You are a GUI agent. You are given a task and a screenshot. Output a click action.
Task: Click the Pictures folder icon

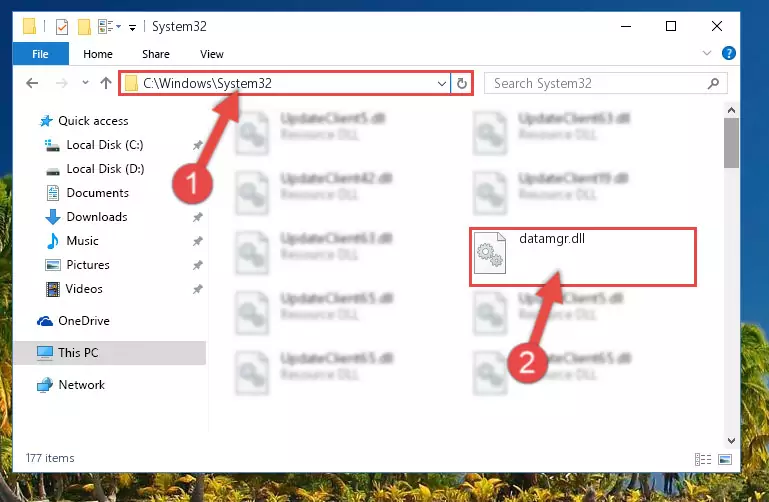[x=52, y=265]
